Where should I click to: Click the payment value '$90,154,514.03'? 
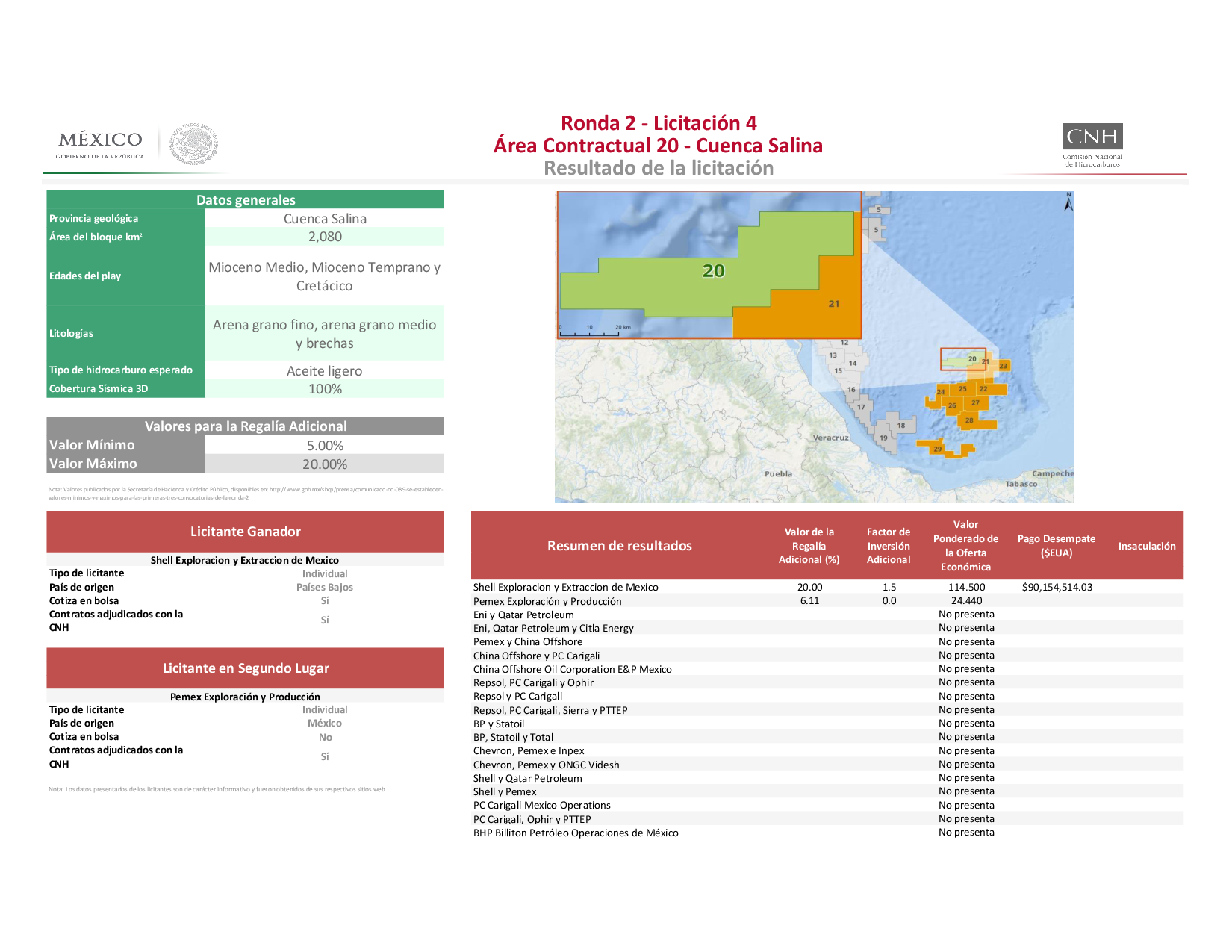point(1057,587)
